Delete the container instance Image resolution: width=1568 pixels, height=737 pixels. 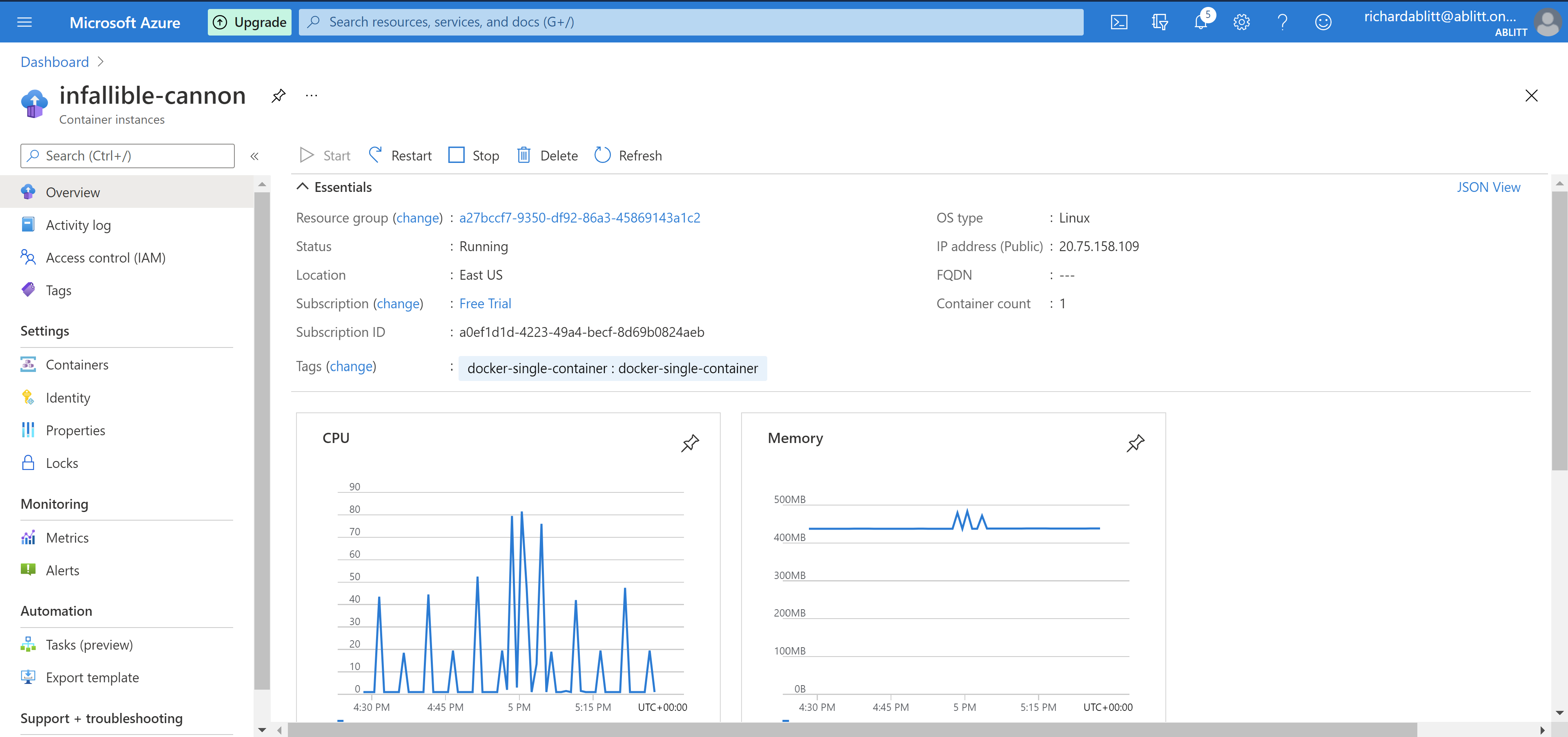(x=547, y=156)
